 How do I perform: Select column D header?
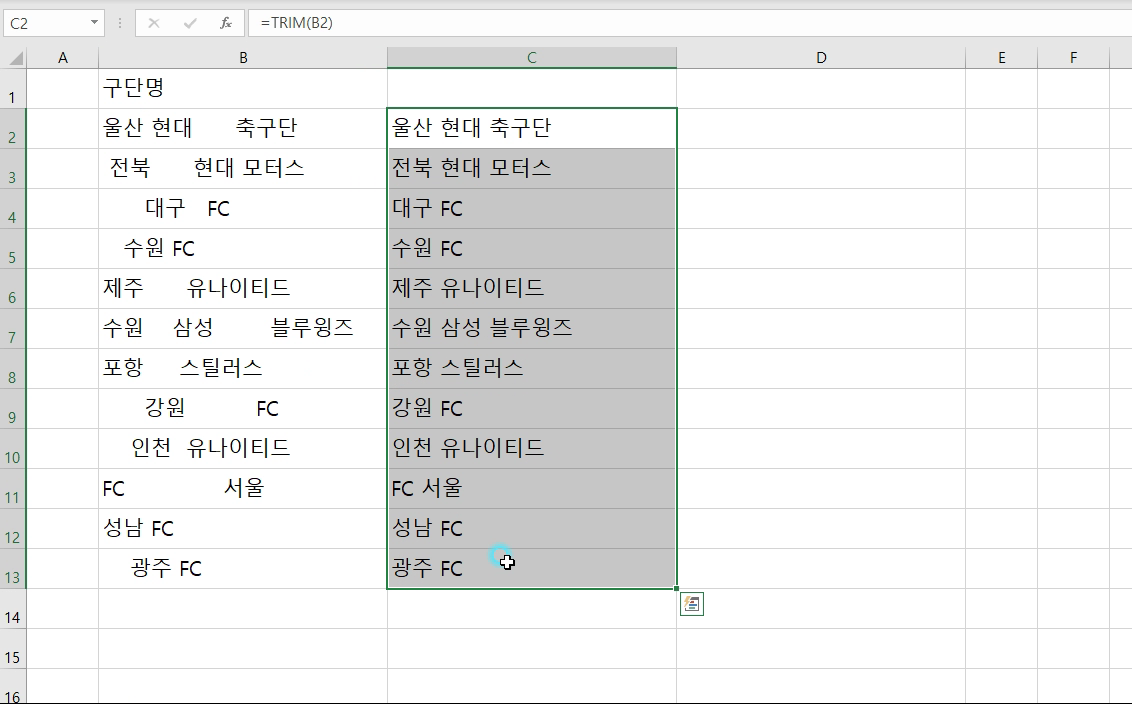click(x=821, y=58)
